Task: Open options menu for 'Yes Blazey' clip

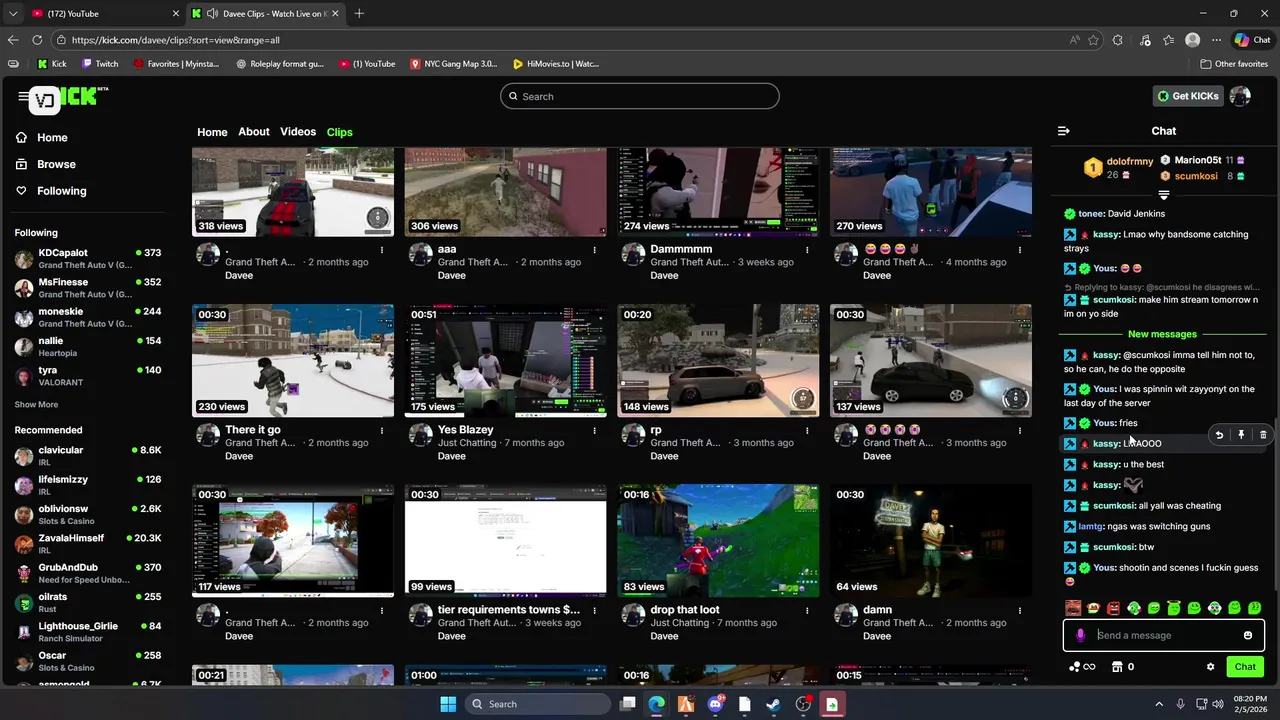Action: [x=594, y=431]
